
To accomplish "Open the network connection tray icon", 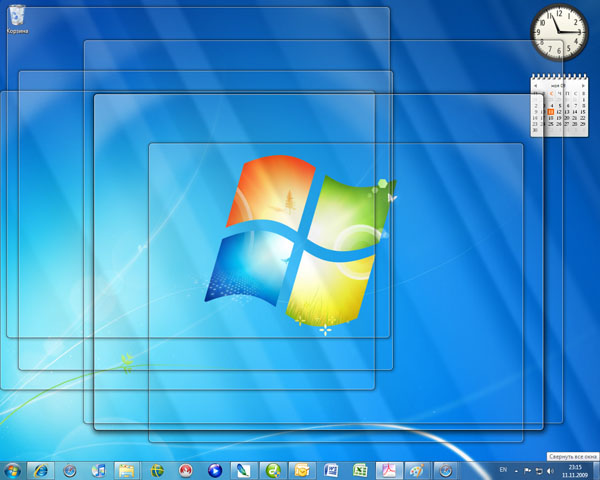I will pos(539,471).
